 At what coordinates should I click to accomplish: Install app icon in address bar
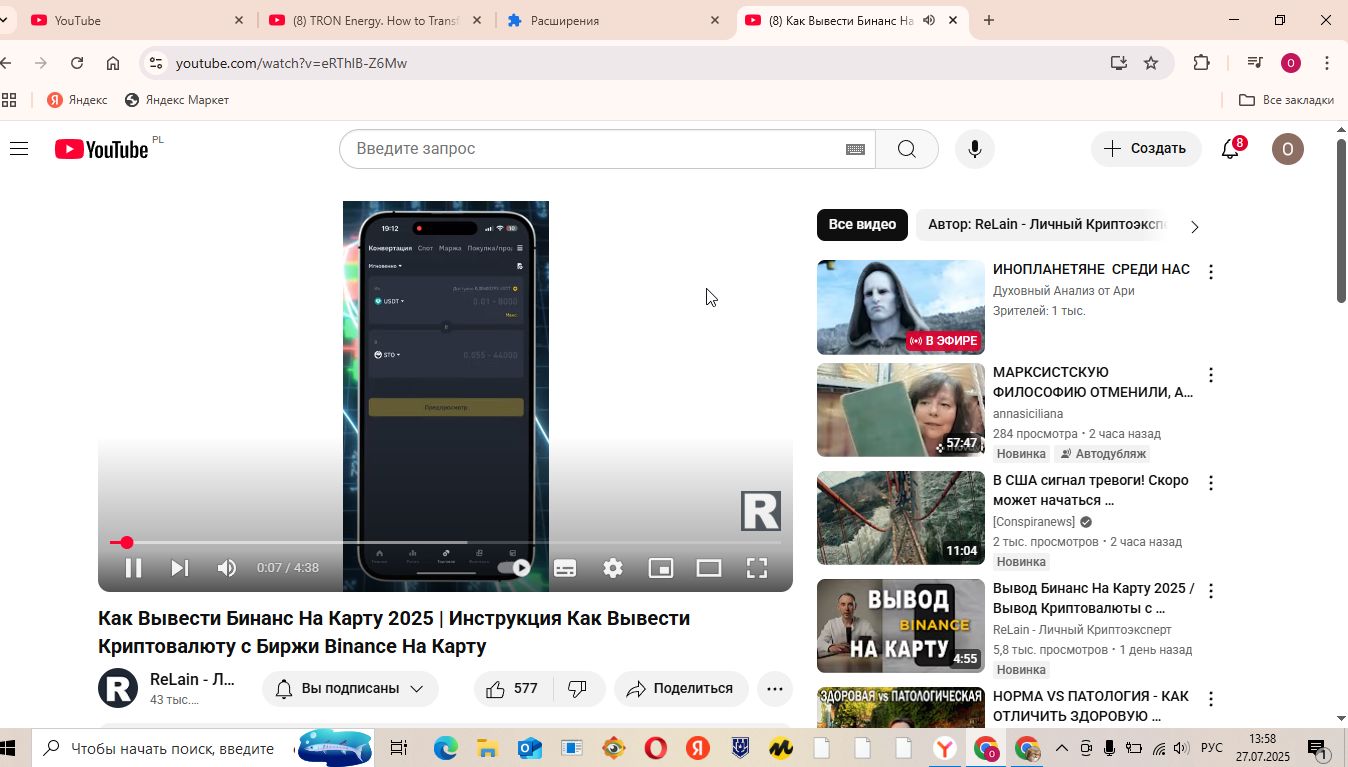click(x=1118, y=63)
